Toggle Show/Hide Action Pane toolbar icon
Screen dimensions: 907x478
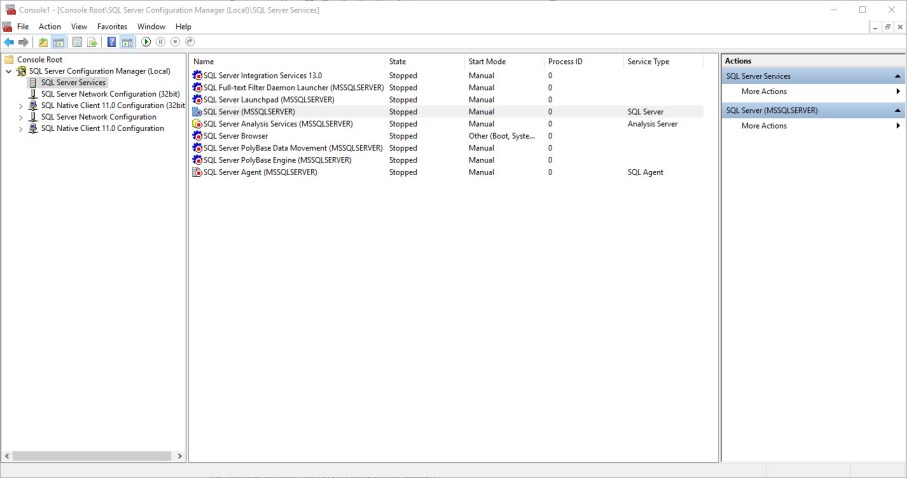tap(127, 42)
